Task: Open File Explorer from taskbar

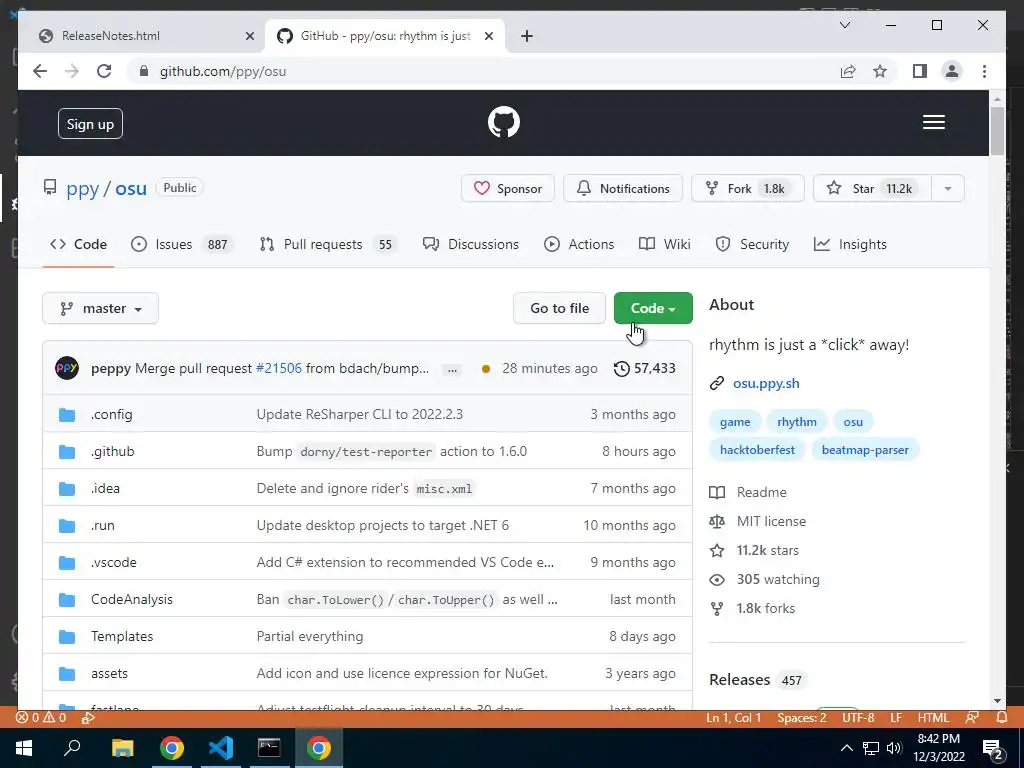Action: coord(122,748)
